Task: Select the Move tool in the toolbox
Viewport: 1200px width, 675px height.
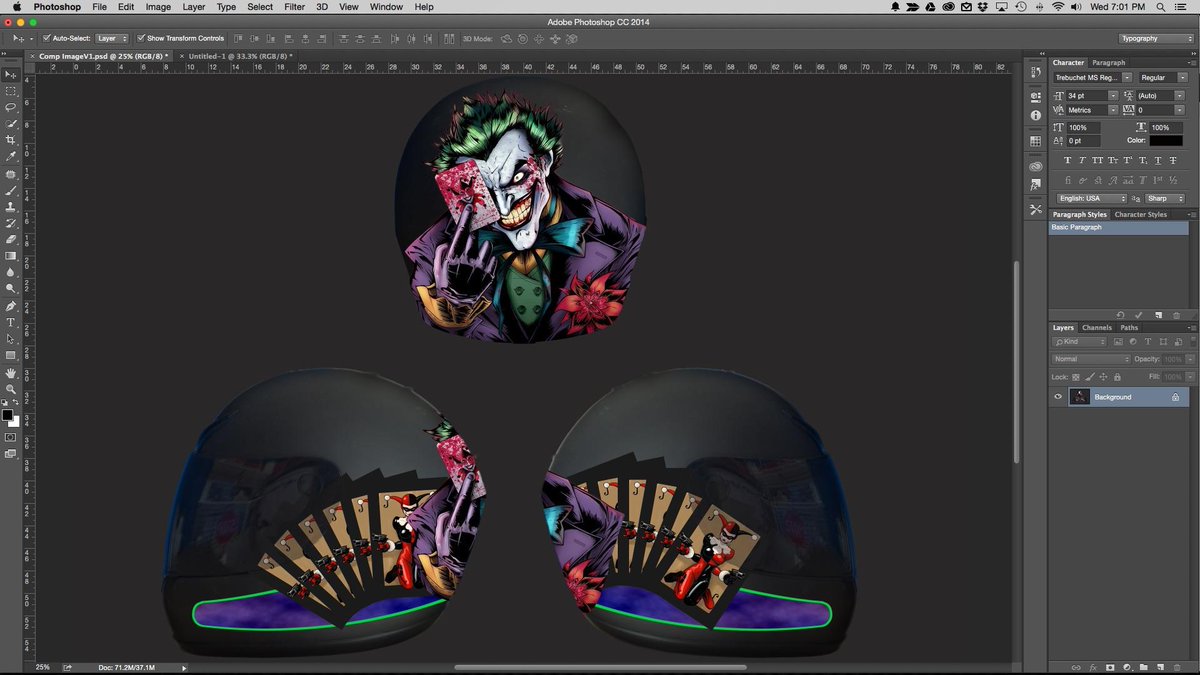Action: click(x=11, y=75)
